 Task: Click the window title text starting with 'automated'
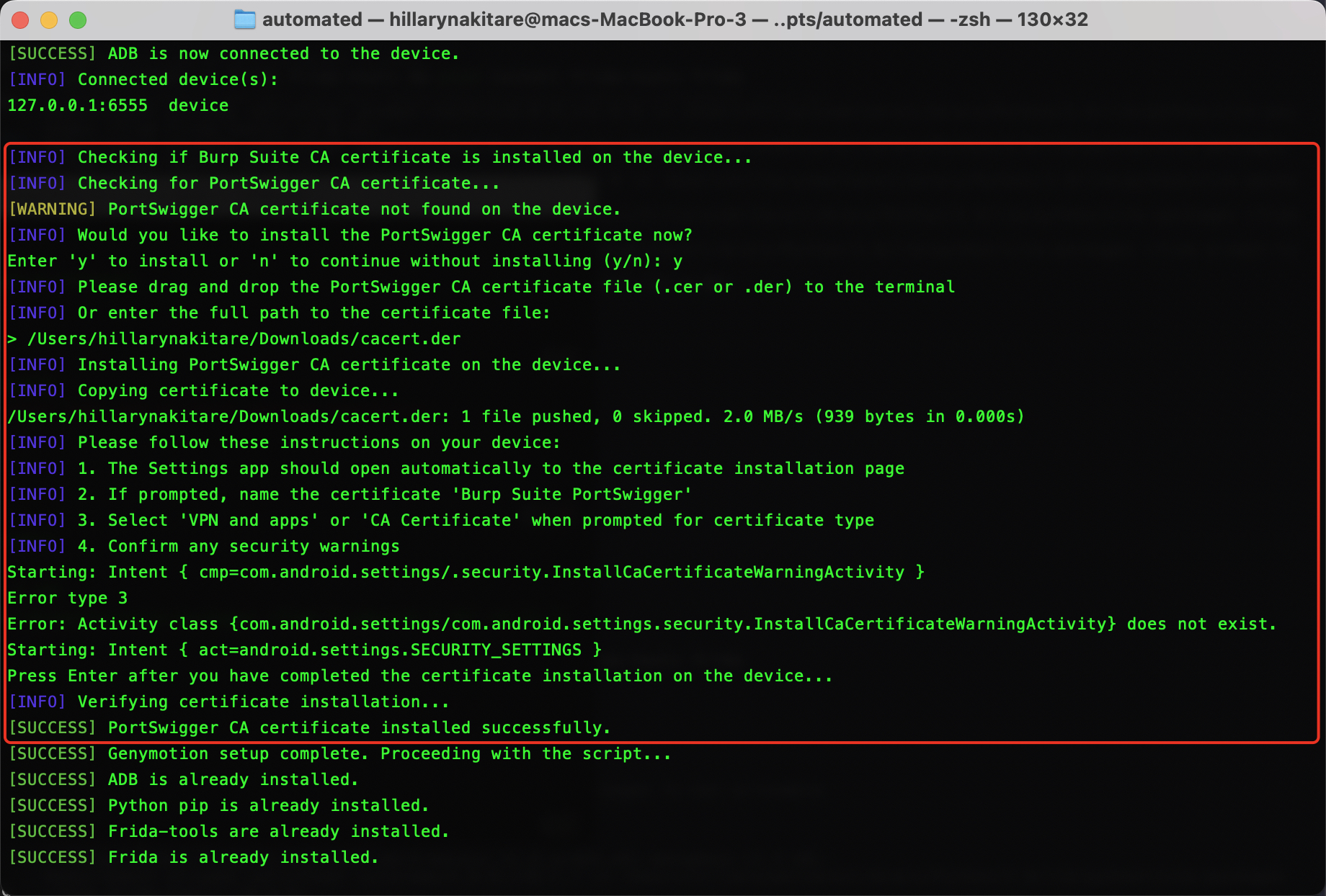(x=674, y=19)
